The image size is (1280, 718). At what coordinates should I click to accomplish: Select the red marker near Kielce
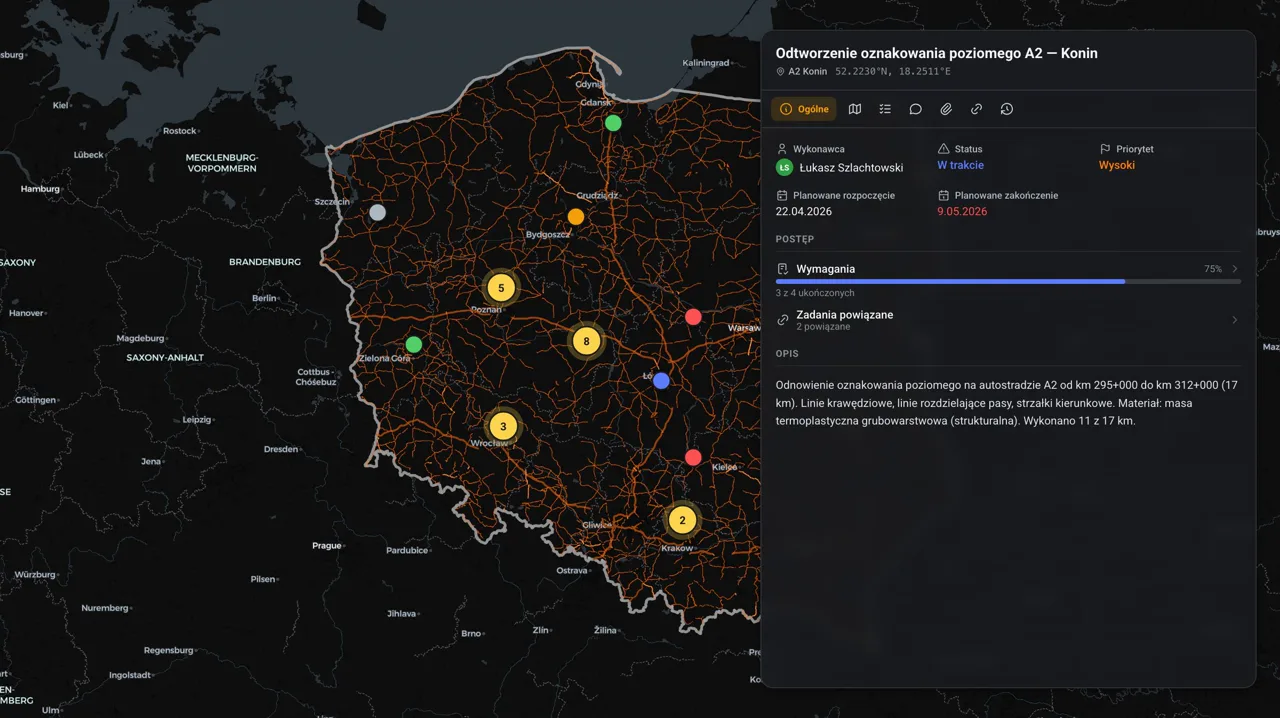[693, 457]
